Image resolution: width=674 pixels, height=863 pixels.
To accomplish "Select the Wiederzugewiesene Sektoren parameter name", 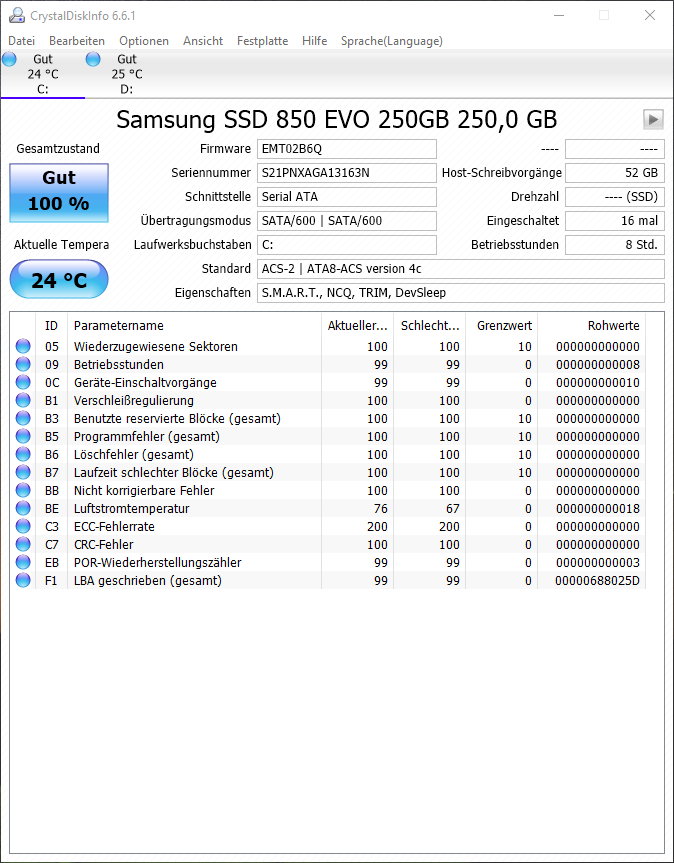I will click(156, 346).
